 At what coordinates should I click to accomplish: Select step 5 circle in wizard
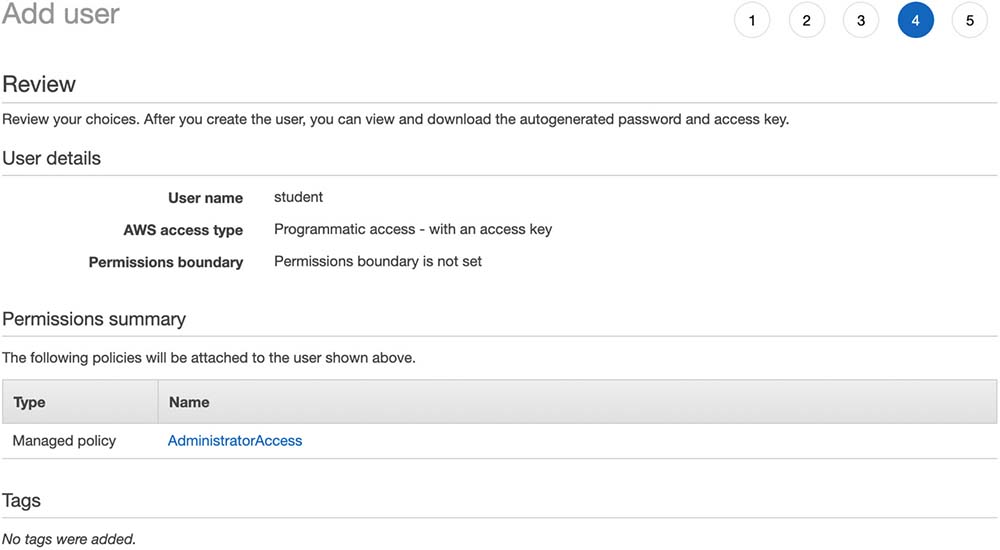click(x=969, y=20)
